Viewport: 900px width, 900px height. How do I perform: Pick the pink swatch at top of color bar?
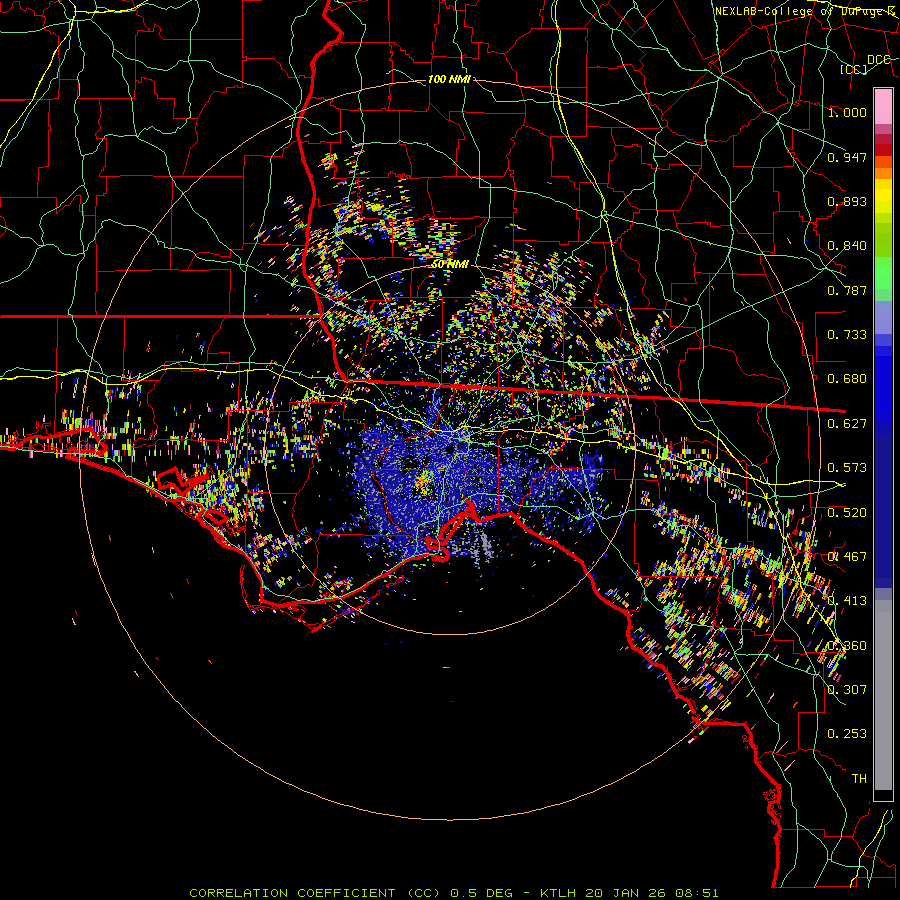(883, 106)
